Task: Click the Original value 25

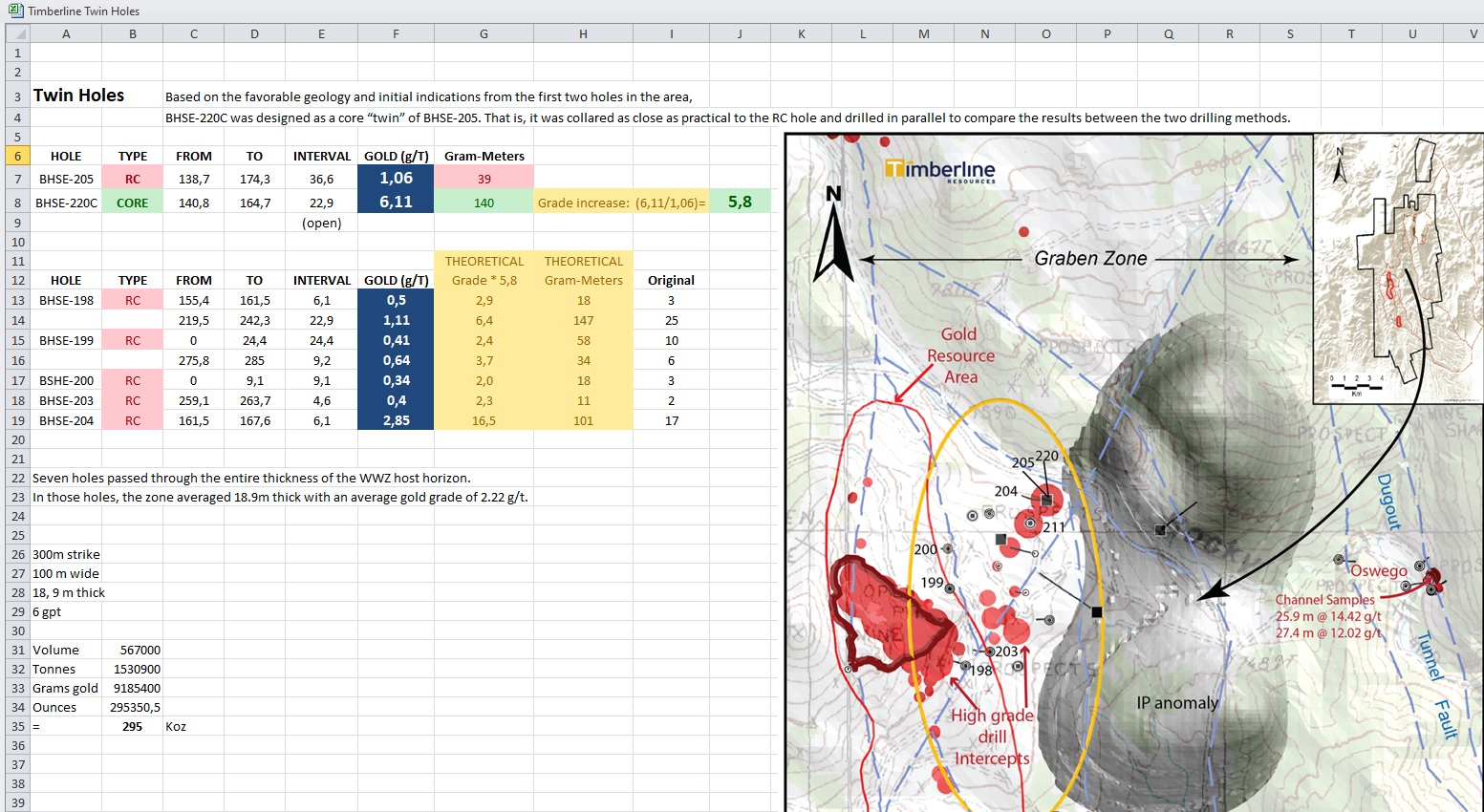Action: tap(671, 320)
